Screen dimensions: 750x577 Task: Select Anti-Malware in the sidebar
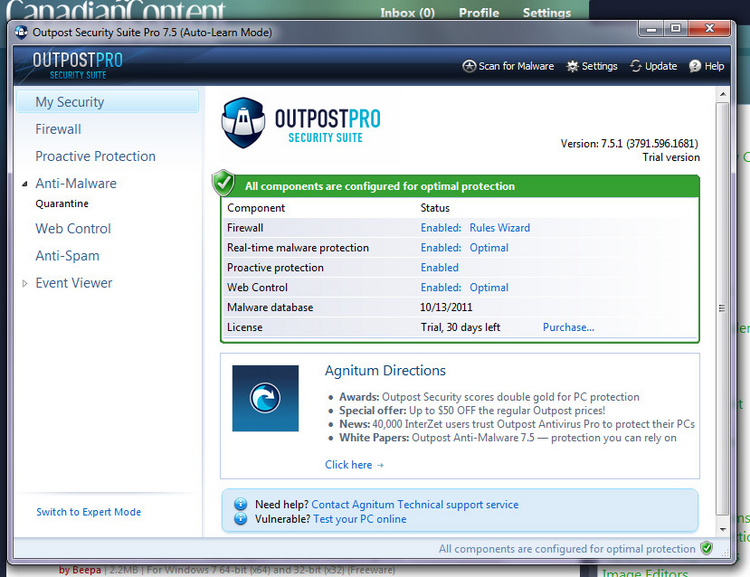coord(76,184)
